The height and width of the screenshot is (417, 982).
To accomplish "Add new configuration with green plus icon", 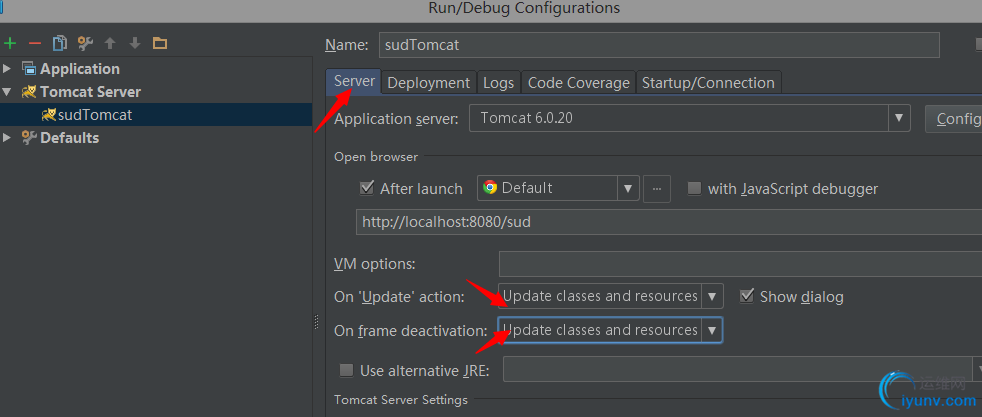I will point(10,43).
